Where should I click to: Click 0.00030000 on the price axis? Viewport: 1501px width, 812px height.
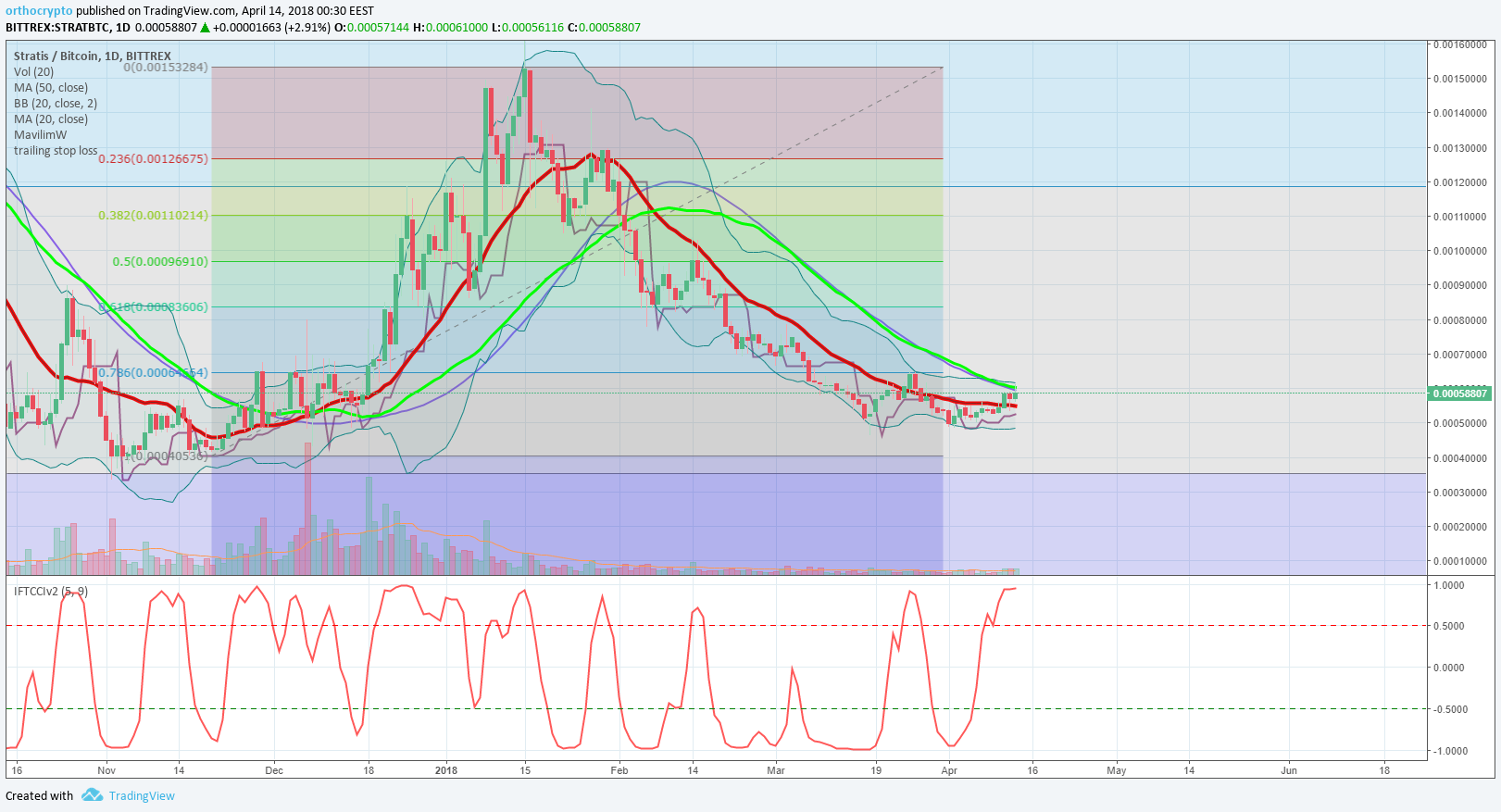click(x=1460, y=493)
